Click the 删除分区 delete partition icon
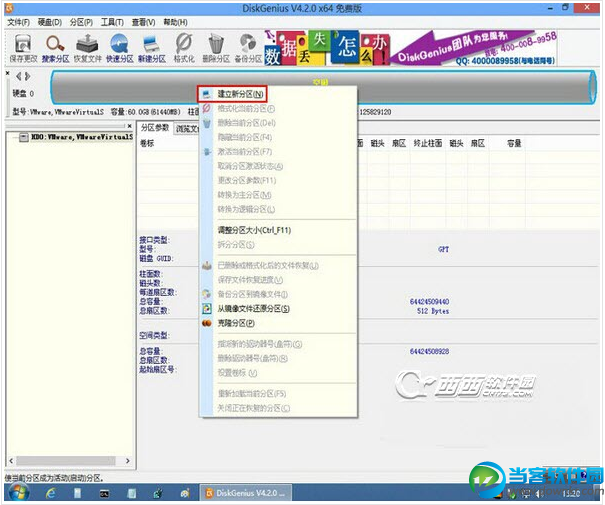605x505 pixels. pos(216,48)
